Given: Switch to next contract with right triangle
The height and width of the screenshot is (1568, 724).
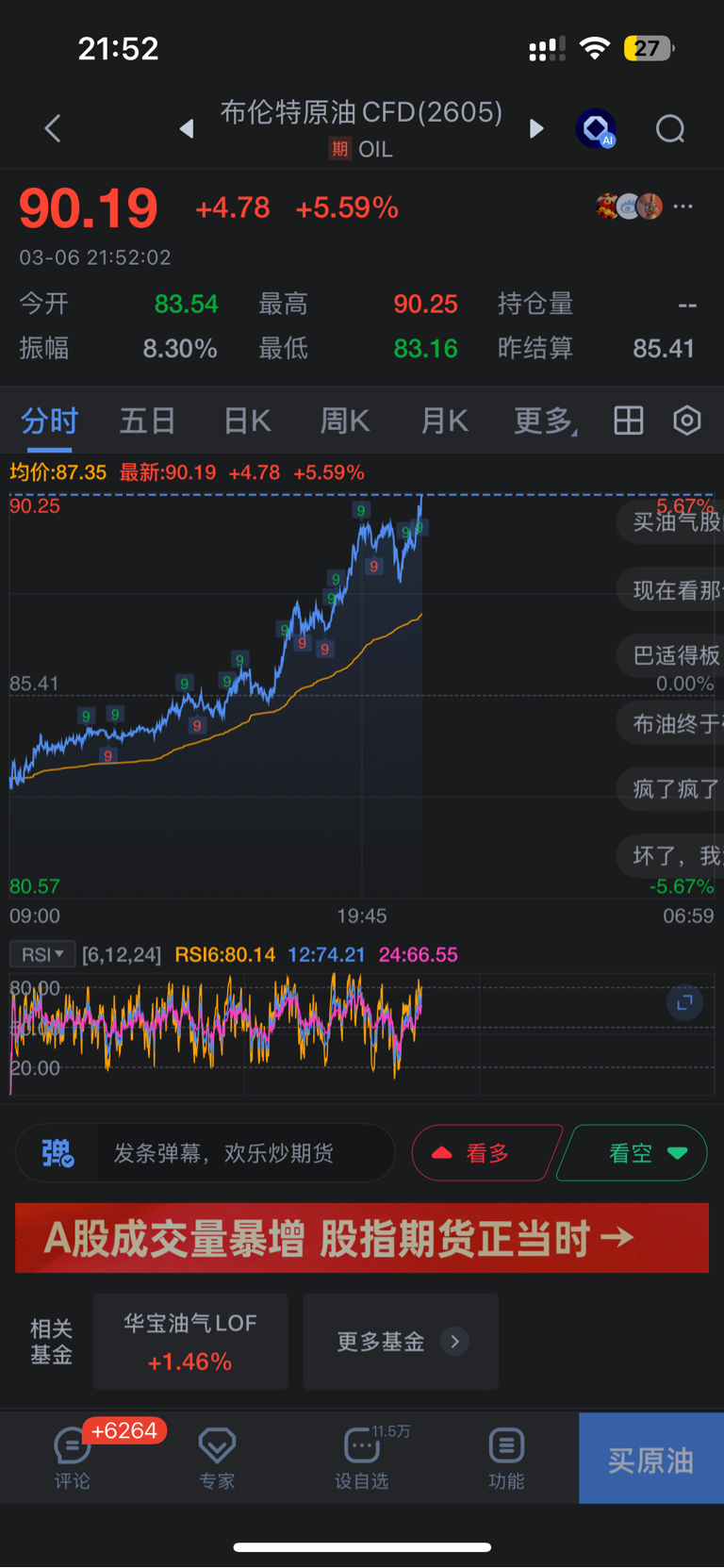Looking at the screenshot, I should click(536, 128).
